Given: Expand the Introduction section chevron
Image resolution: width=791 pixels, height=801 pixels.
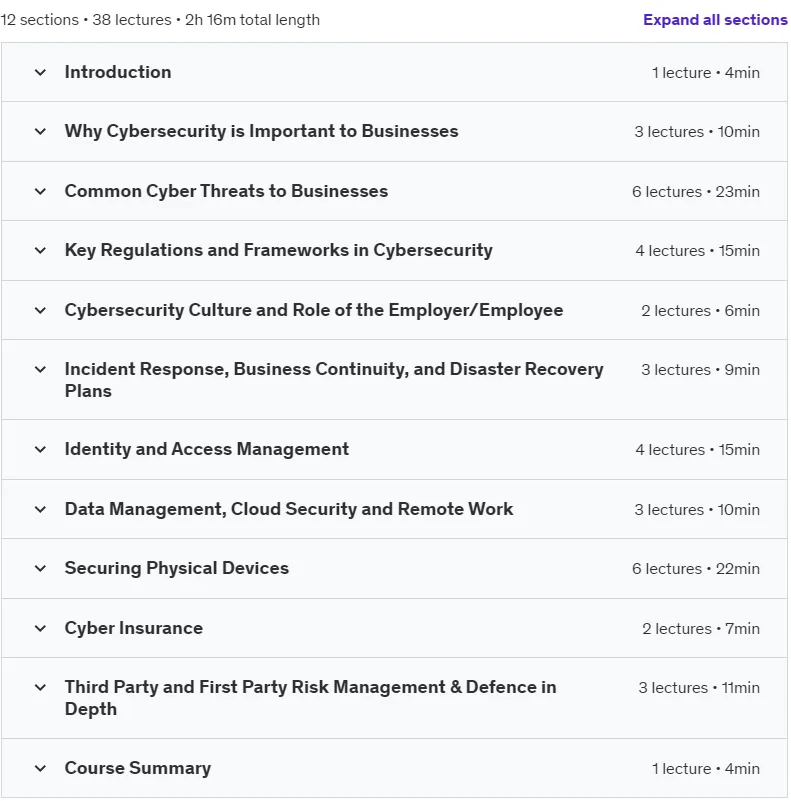Looking at the screenshot, I should coord(40,73).
